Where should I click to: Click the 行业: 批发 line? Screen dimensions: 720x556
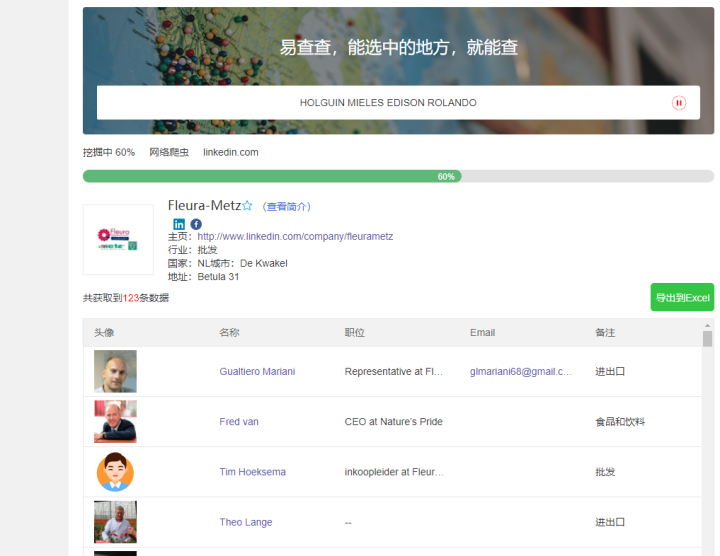pyautogui.click(x=192, y=250)
